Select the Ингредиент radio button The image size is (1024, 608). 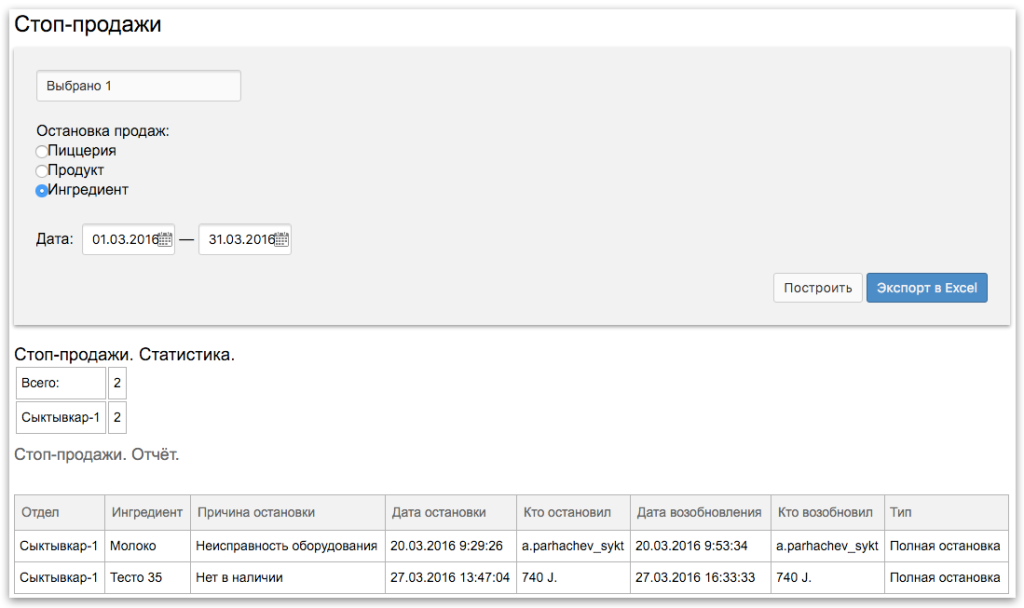[42, 191]
